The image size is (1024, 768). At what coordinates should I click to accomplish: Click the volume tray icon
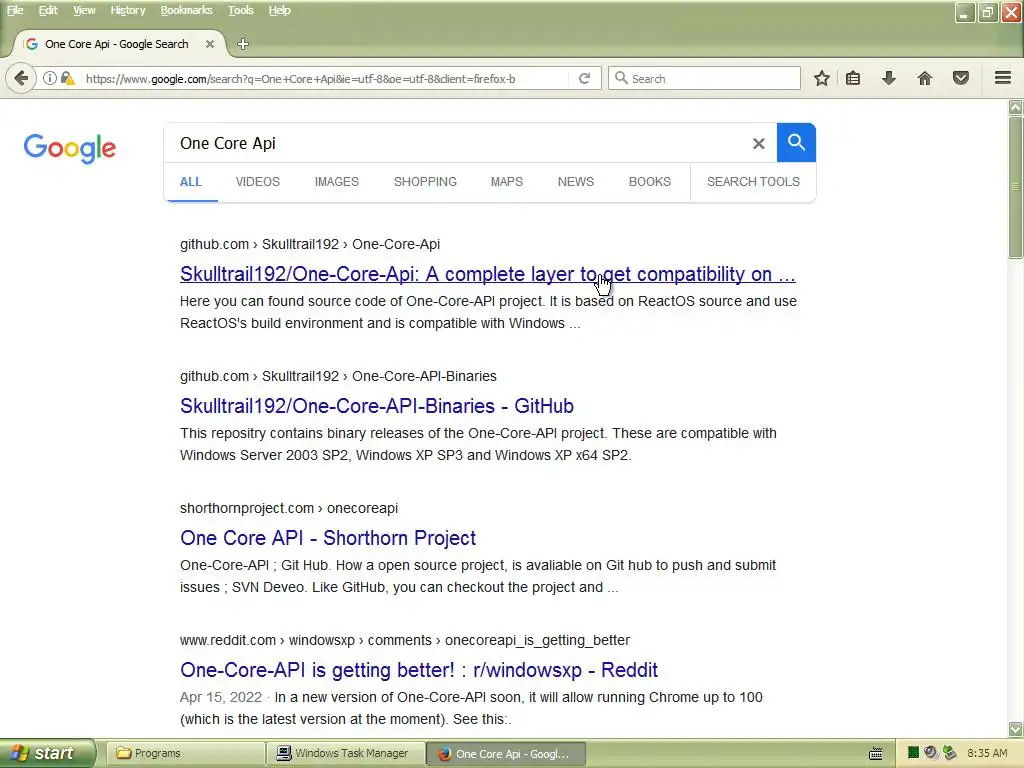tap(931, 753)
